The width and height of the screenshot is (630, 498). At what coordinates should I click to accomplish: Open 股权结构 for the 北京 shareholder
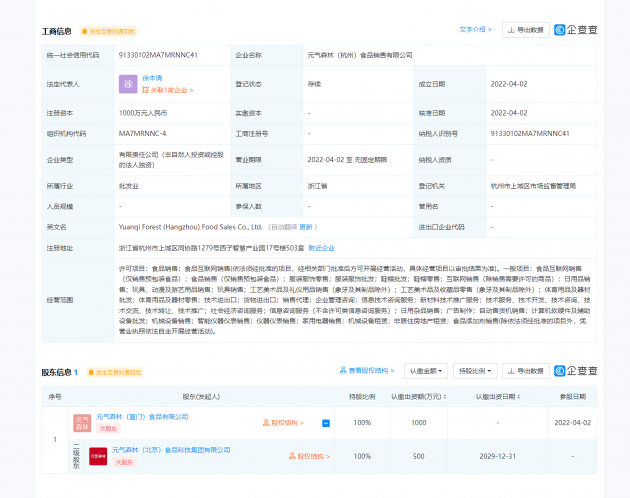[x=309, y=456]
